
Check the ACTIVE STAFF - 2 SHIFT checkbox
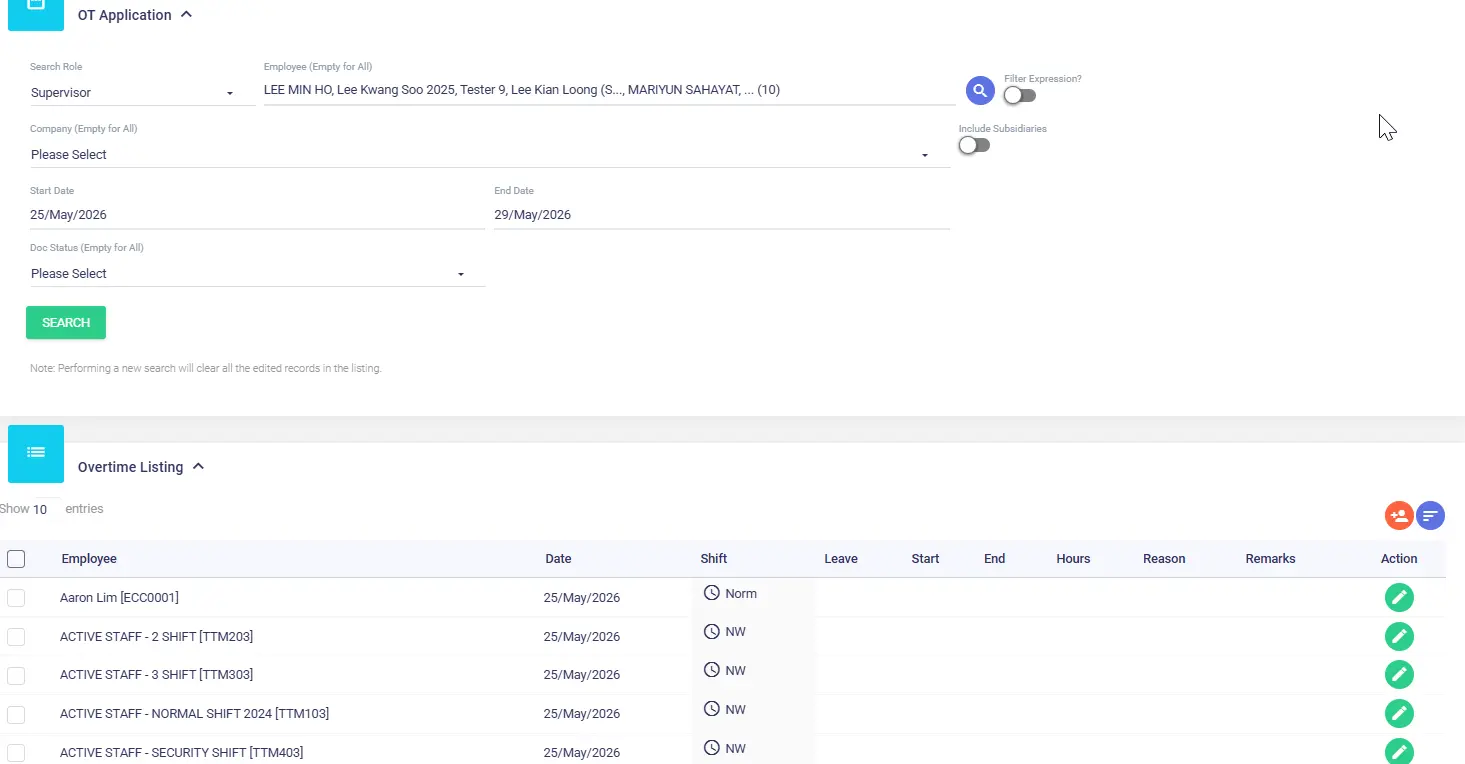coord(16,636)
